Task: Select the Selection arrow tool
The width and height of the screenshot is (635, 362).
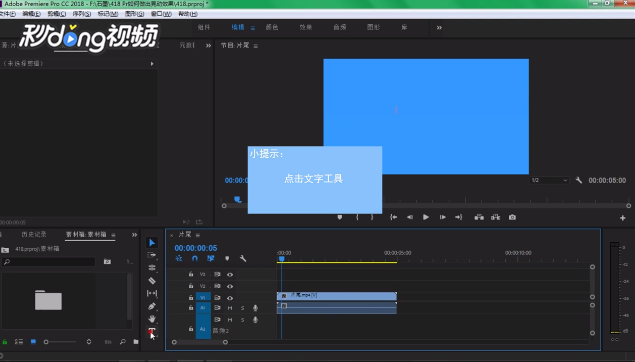Action: [x=152, y=243]
